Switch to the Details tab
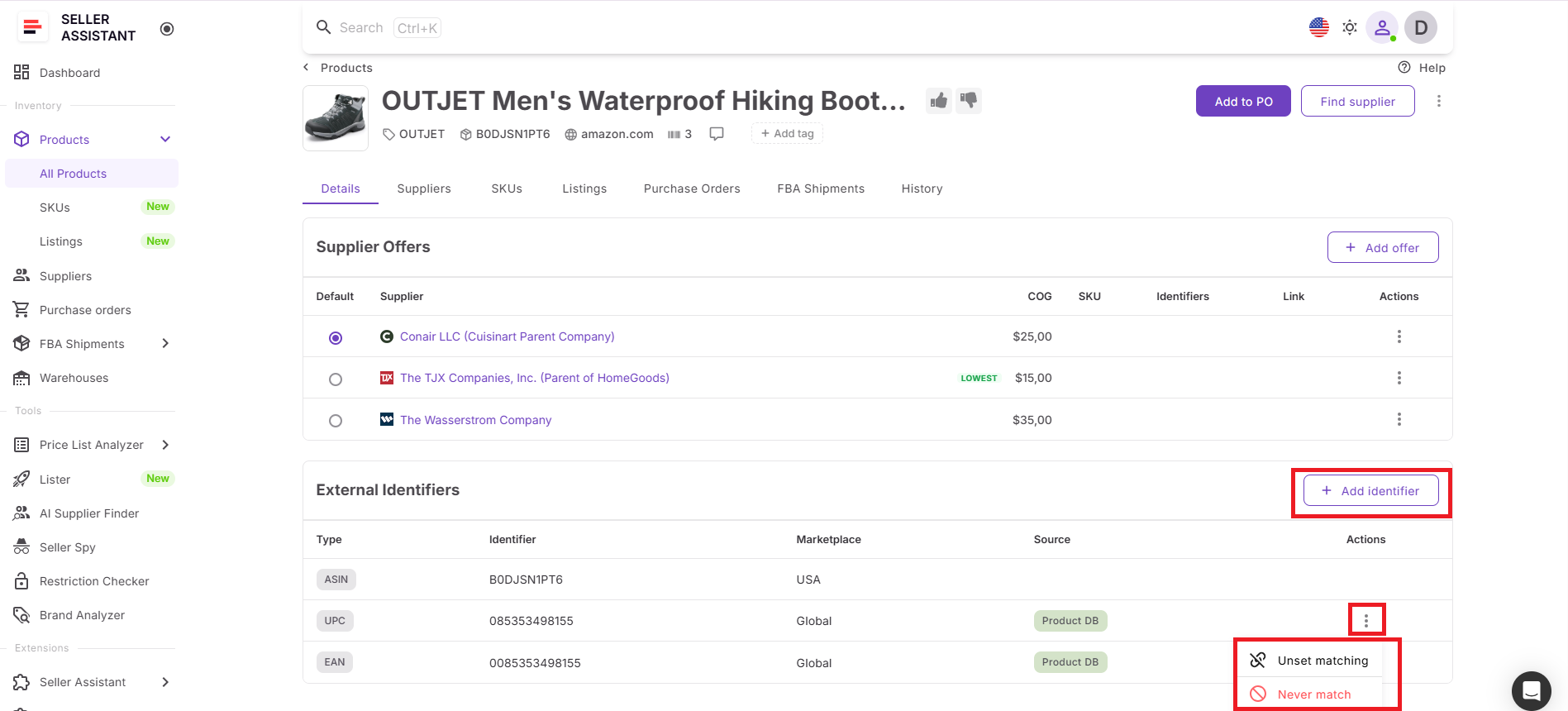Viewport: 1568px width, 711px height. (341, 188)
